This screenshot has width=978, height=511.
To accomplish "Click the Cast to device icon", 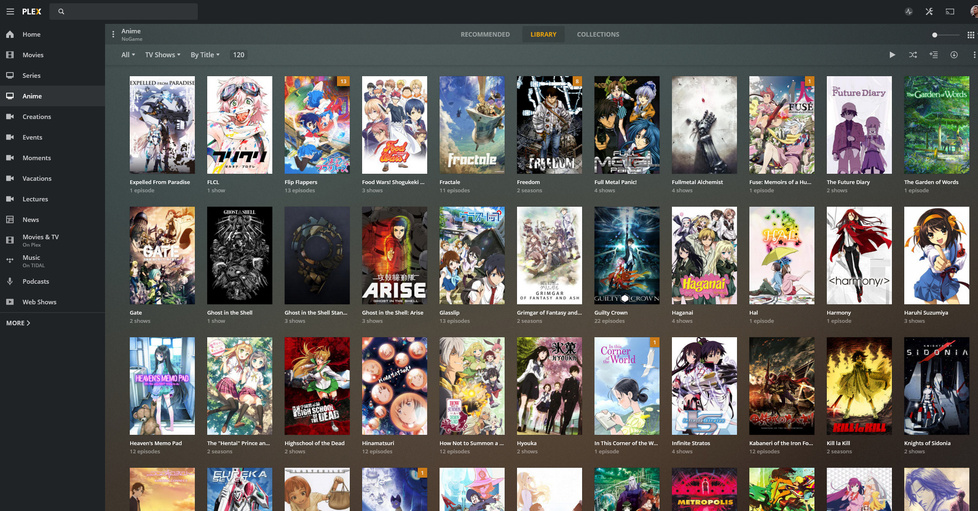I will coord(950,11).
